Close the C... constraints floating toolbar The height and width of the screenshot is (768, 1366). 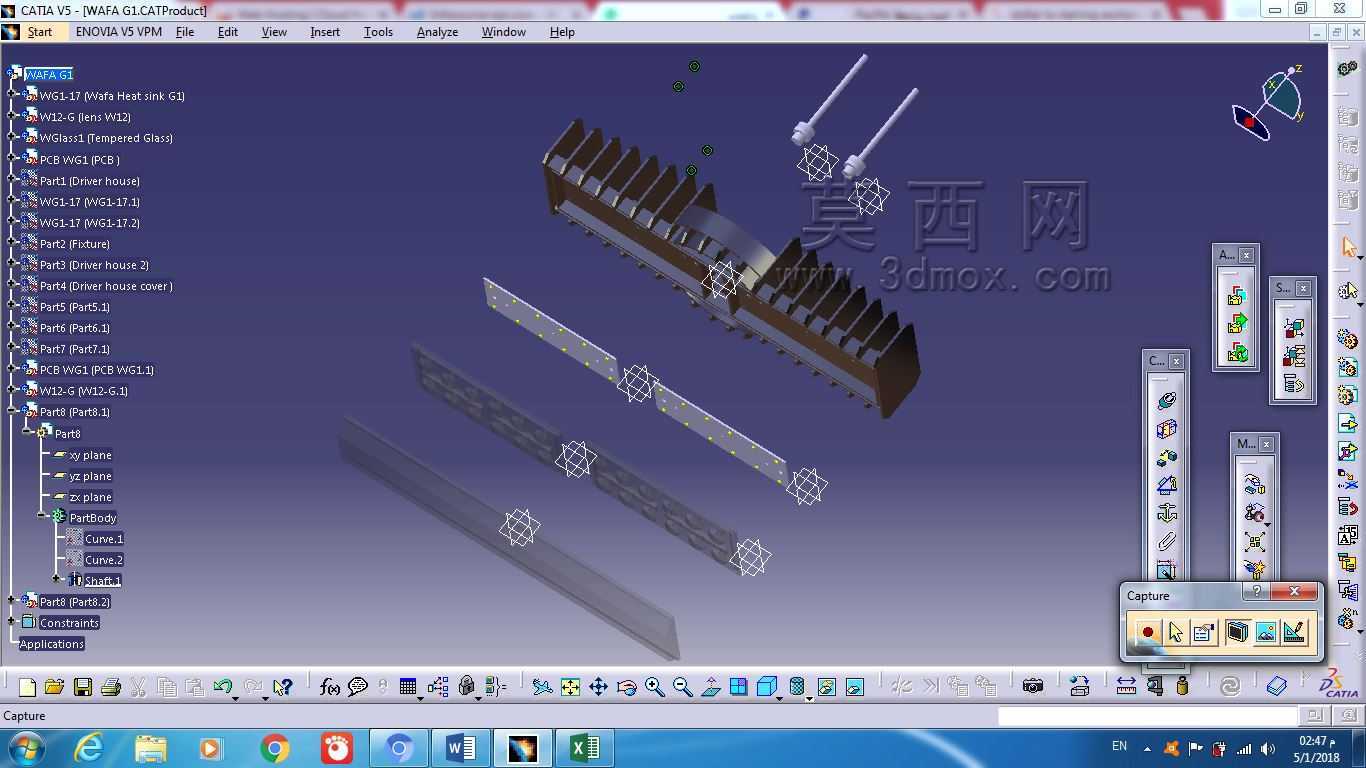1177,361
